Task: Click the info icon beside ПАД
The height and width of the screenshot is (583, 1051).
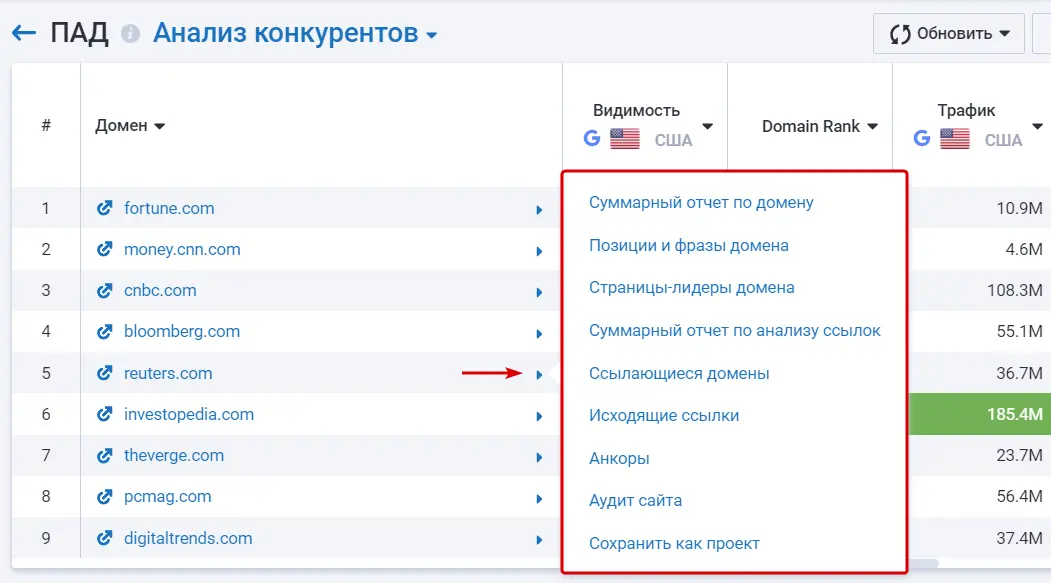Action: 130,34
